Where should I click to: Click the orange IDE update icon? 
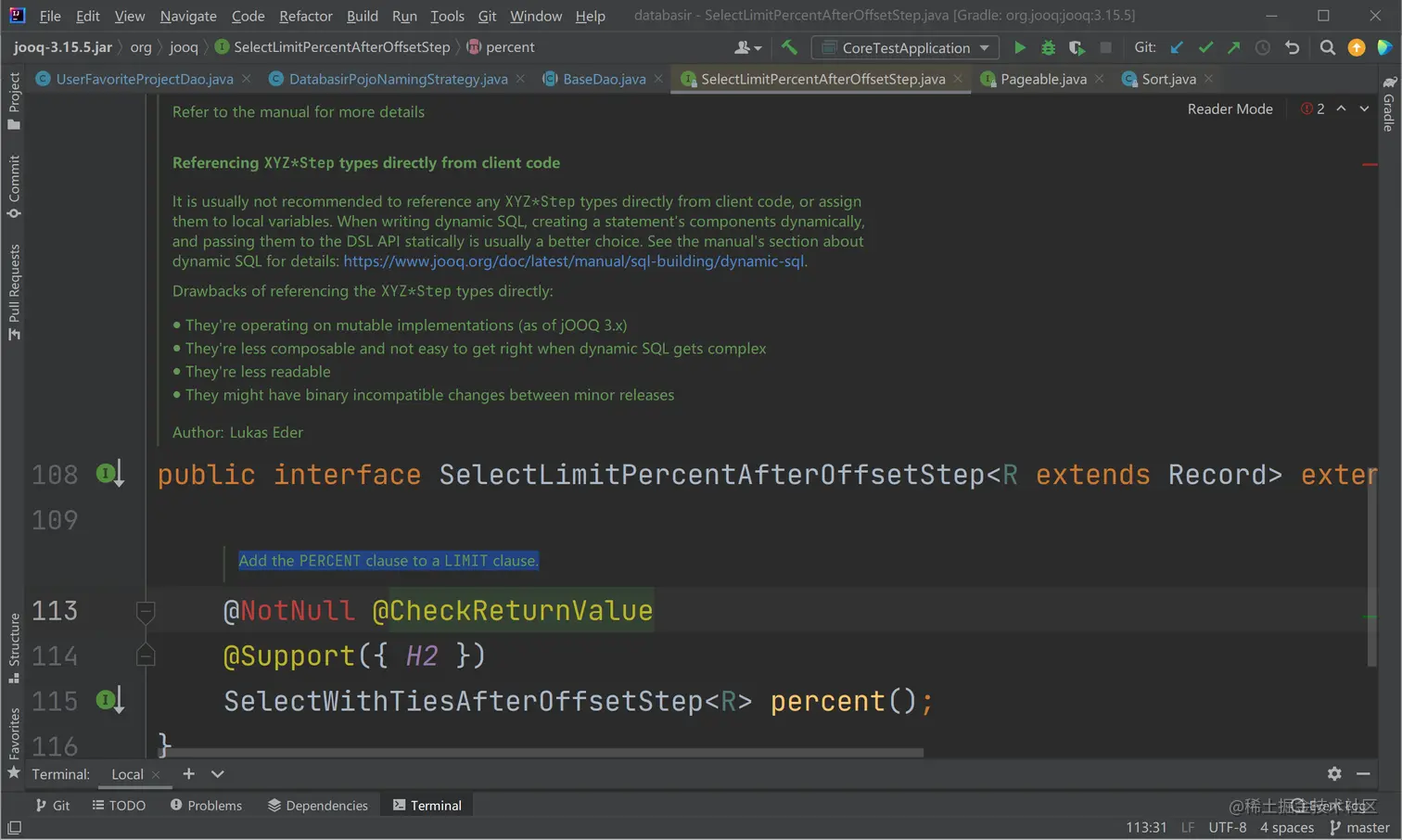coord(1357,47)
